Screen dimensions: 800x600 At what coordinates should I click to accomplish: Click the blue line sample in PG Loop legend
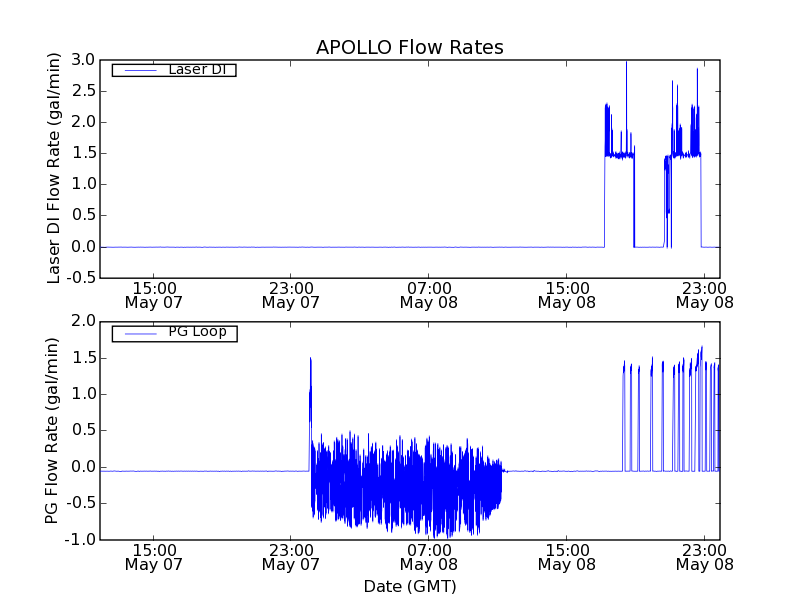tap(138, 333)
